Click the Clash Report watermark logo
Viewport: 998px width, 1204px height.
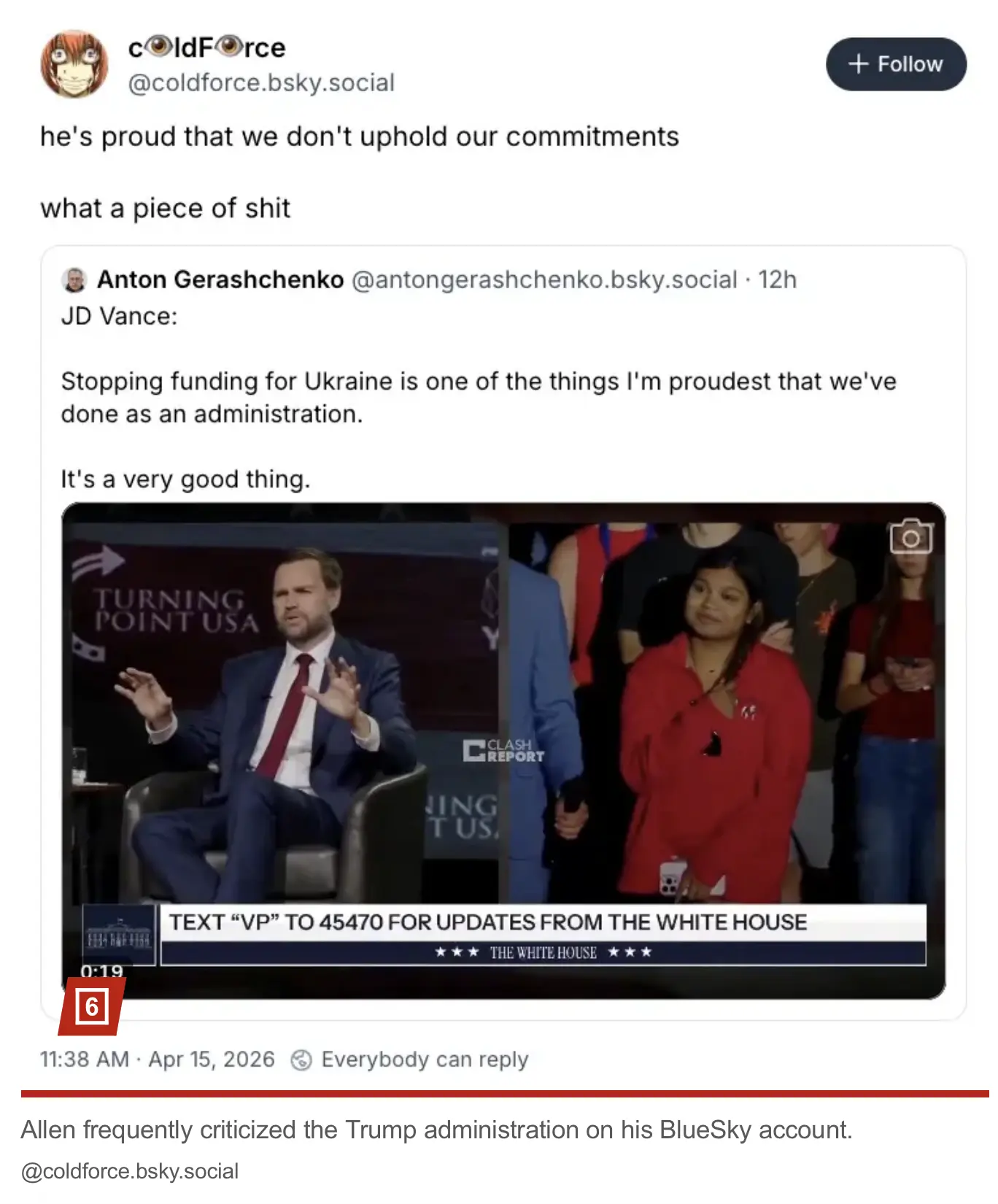pyautogui.click(x=503, y=750)
